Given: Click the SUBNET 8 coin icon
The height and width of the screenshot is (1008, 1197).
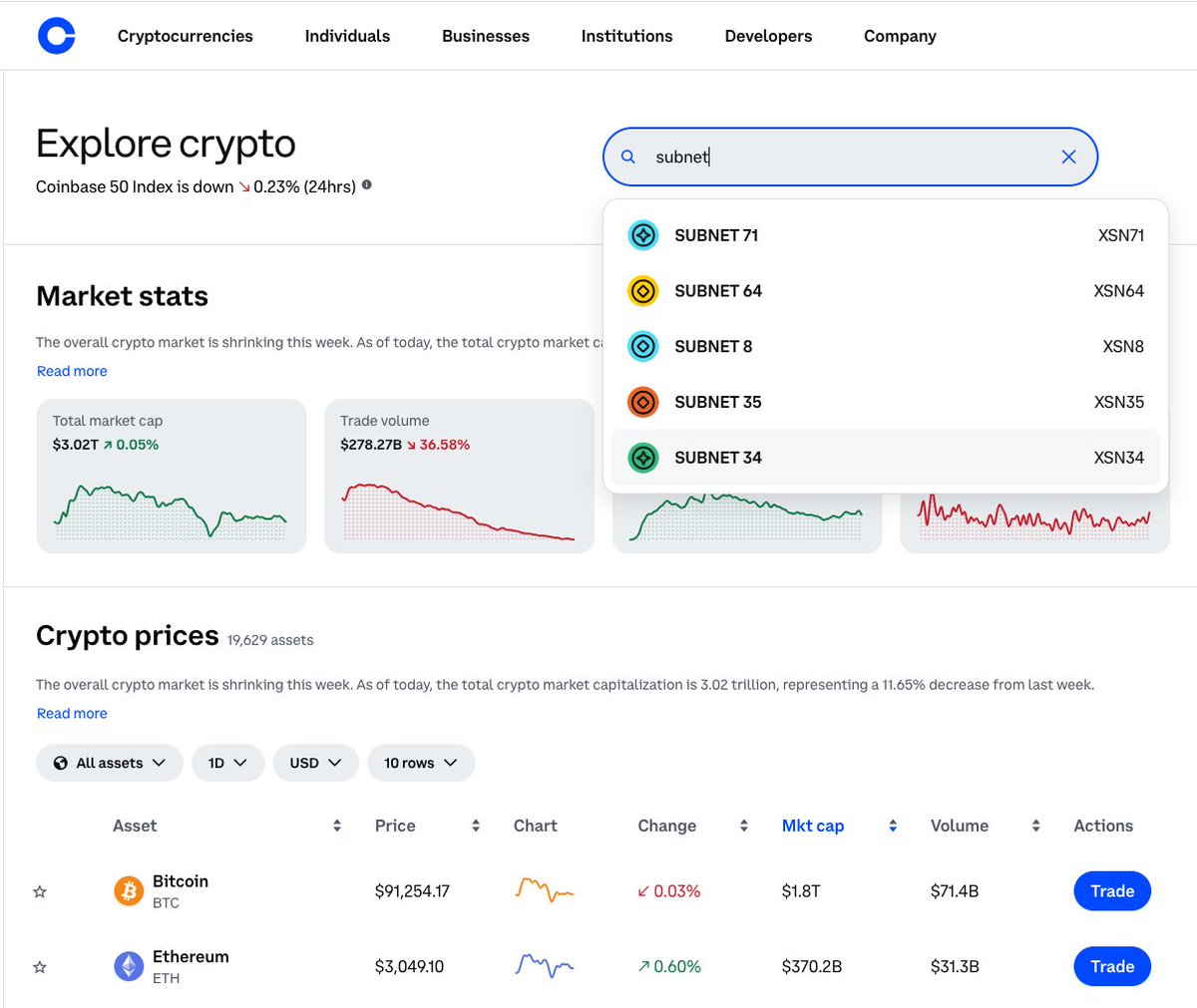Looking at the screenshot, I should [x=643, y=346].
